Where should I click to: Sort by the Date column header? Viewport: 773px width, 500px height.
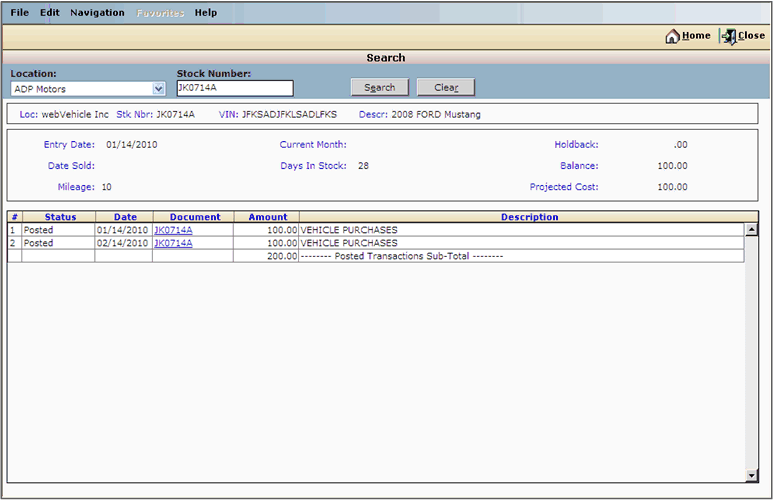pyautogui.click(x=125, y=217)
